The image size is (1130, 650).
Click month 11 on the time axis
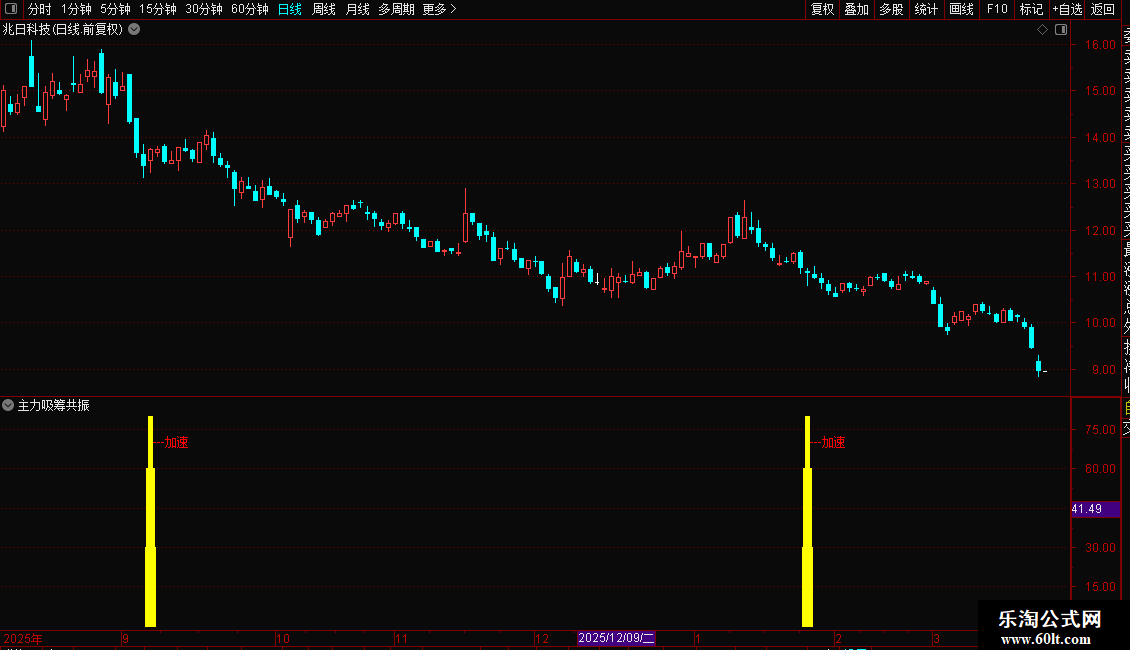pyautogui.click(x=401, y=638)
